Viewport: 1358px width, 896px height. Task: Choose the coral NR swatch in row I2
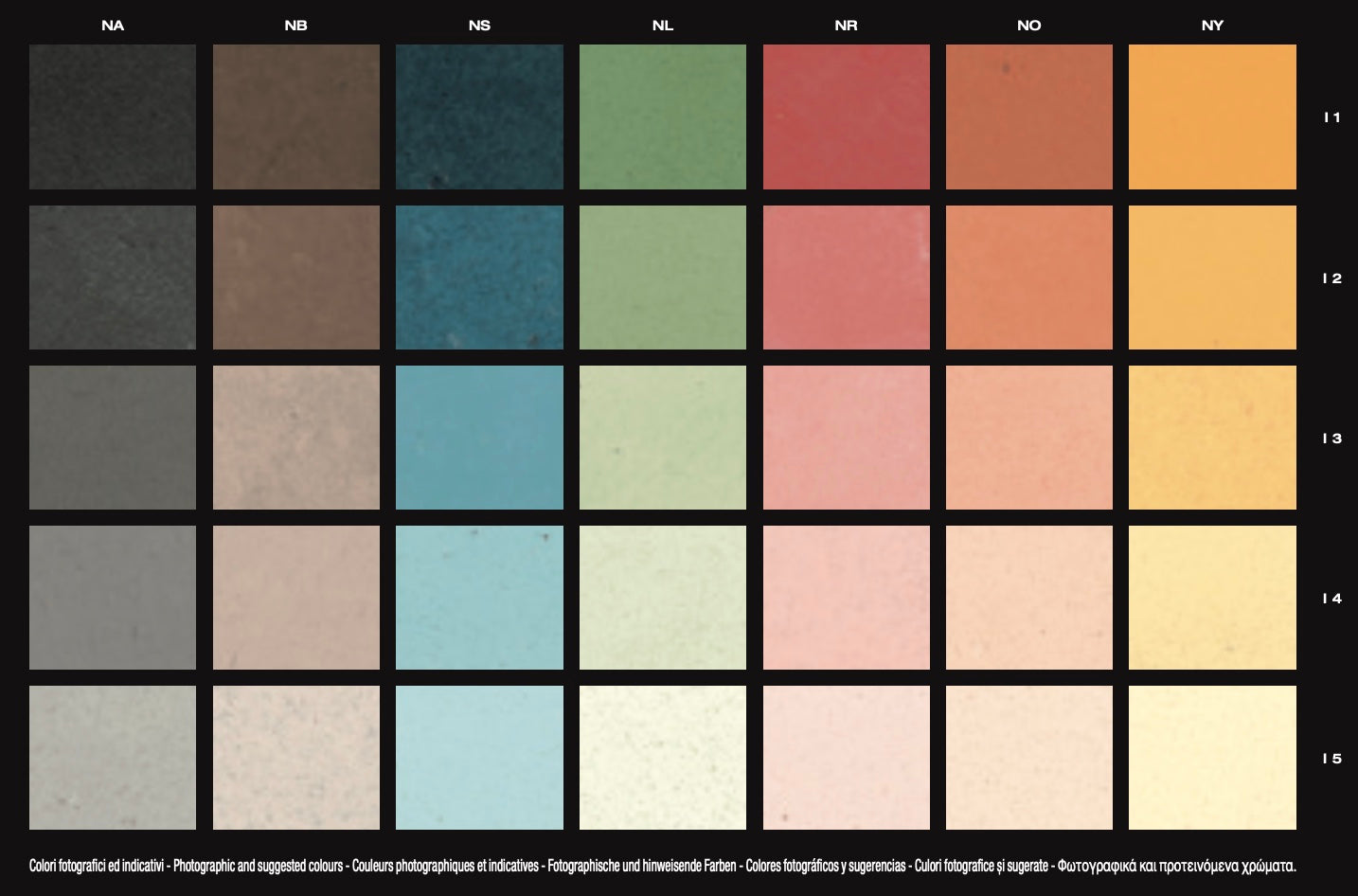(846, 278)
